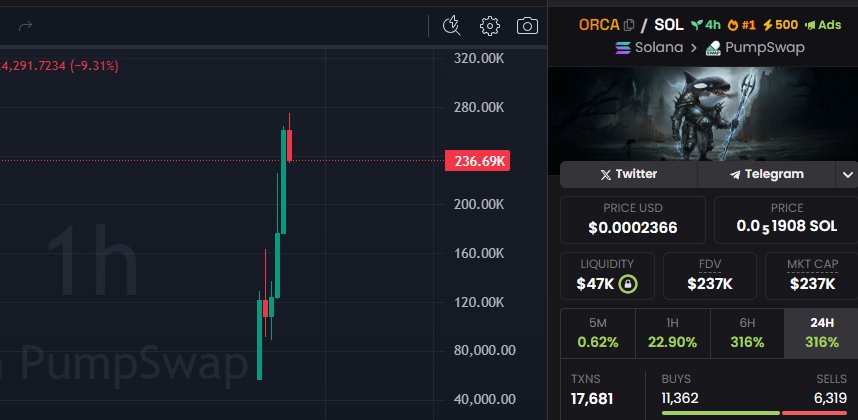Click the #1 trending fire badge
The height and width of the screenshot is (420, 858).
tap(741, 25)
